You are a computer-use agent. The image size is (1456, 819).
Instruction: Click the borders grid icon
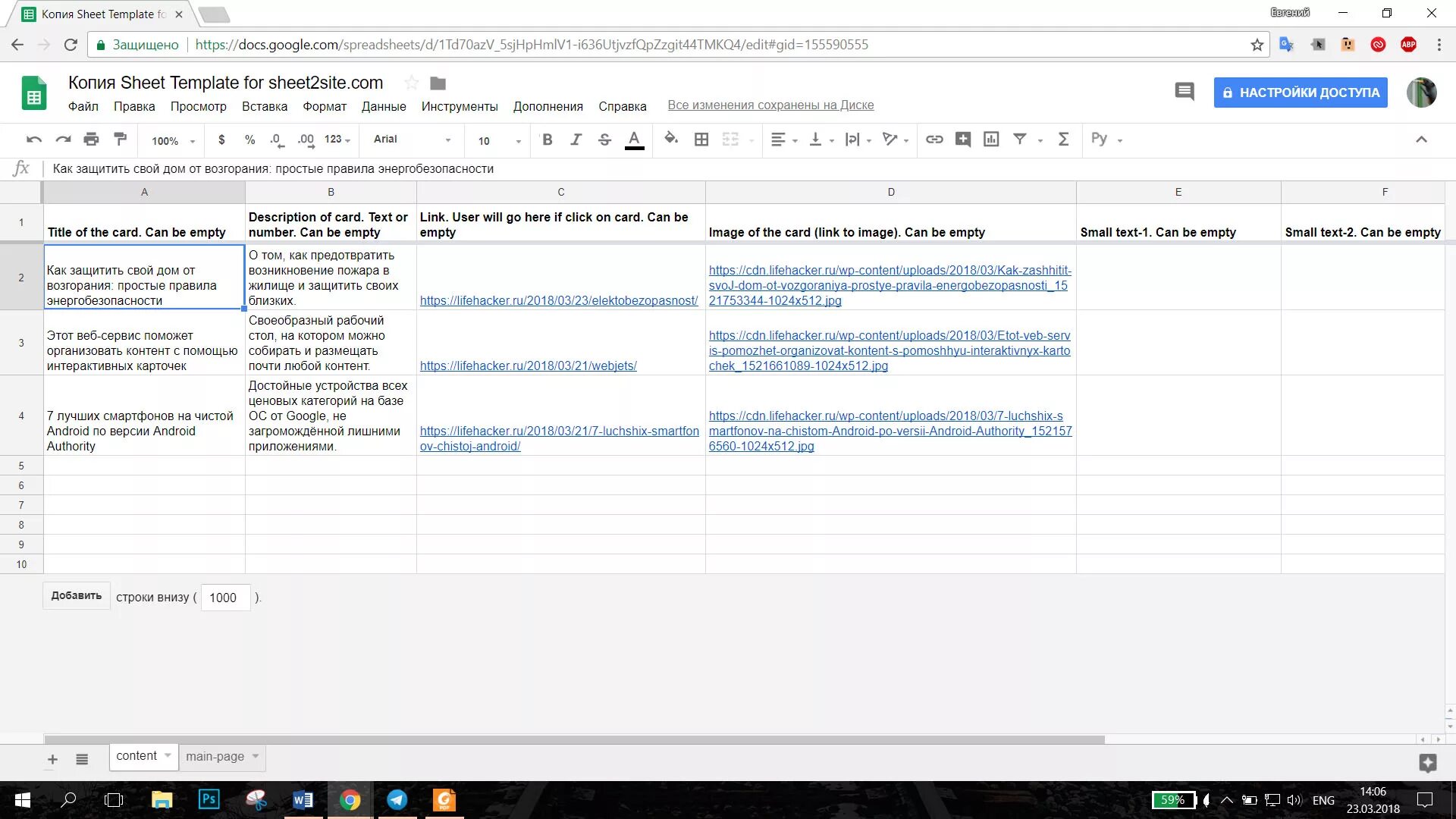701,140
